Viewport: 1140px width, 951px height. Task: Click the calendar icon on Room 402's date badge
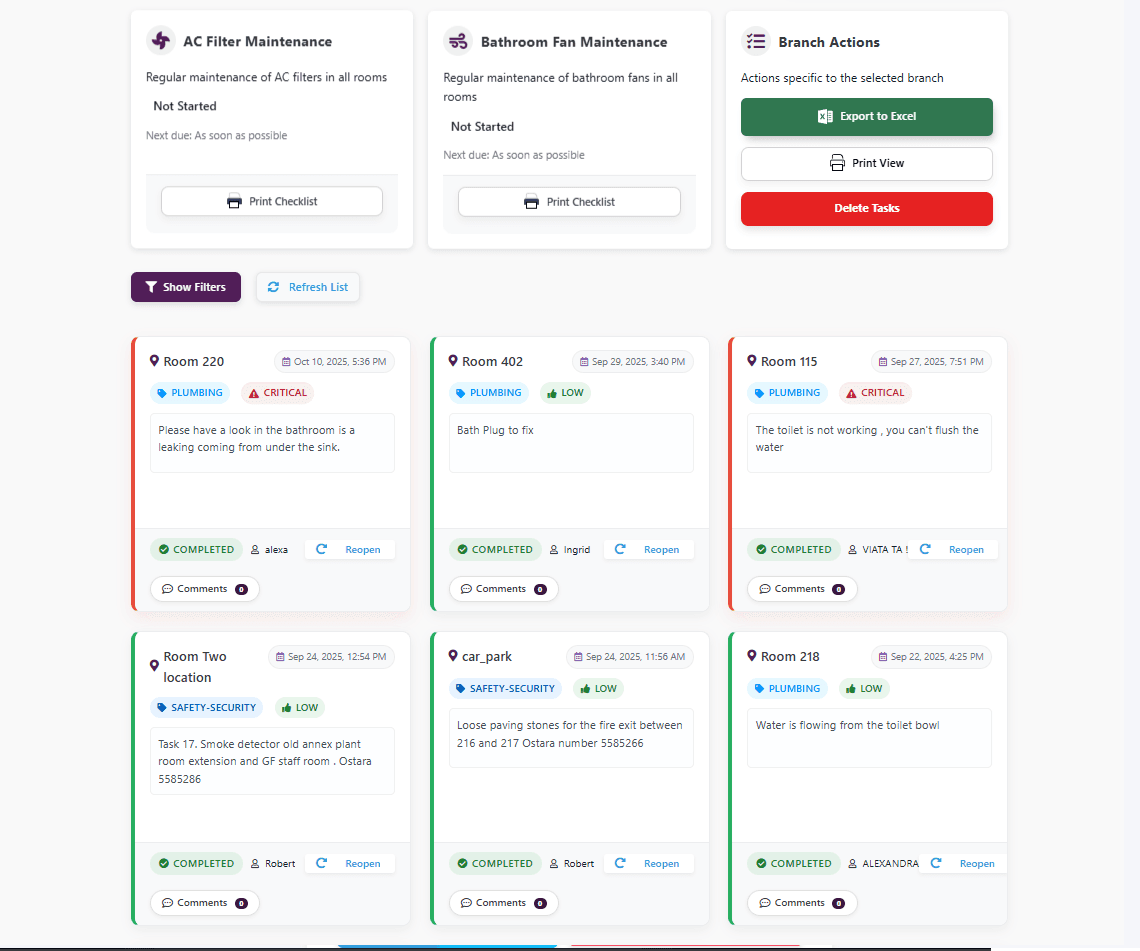[584, 361]
